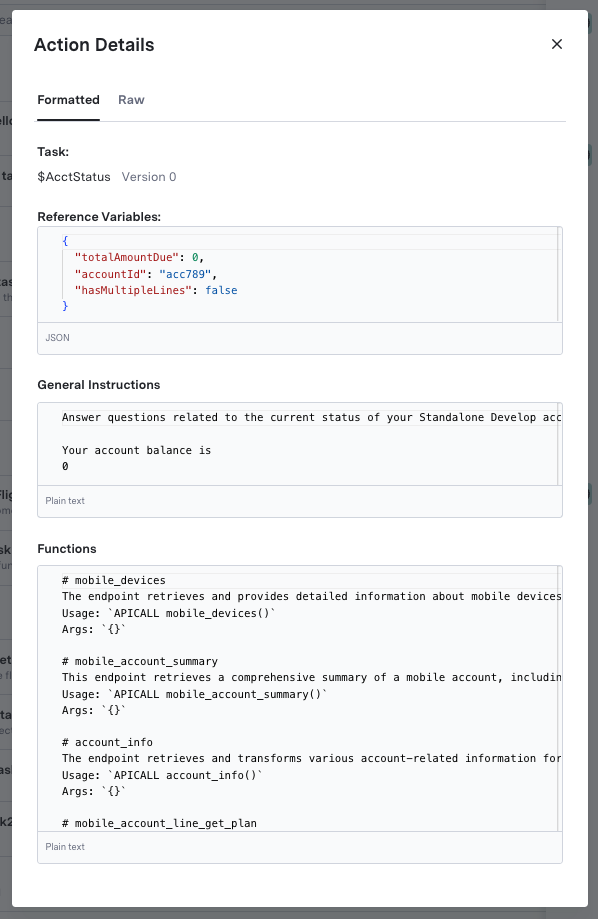
Task: Click the # mobile_devices function heading
Action: coord(114,580)
